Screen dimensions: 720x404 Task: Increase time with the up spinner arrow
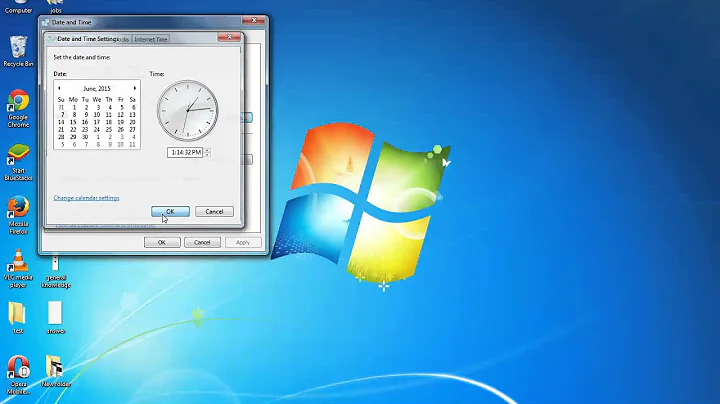pos(207,150)
